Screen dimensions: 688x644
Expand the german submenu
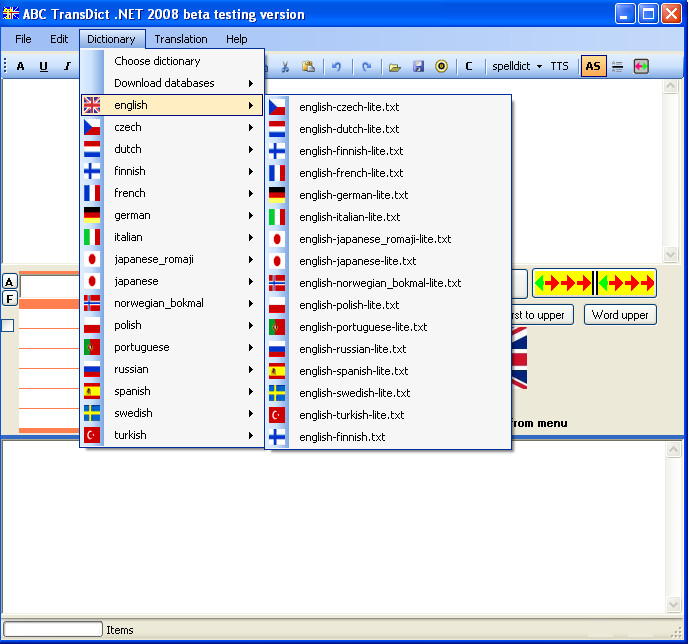(x=172, y=215)
